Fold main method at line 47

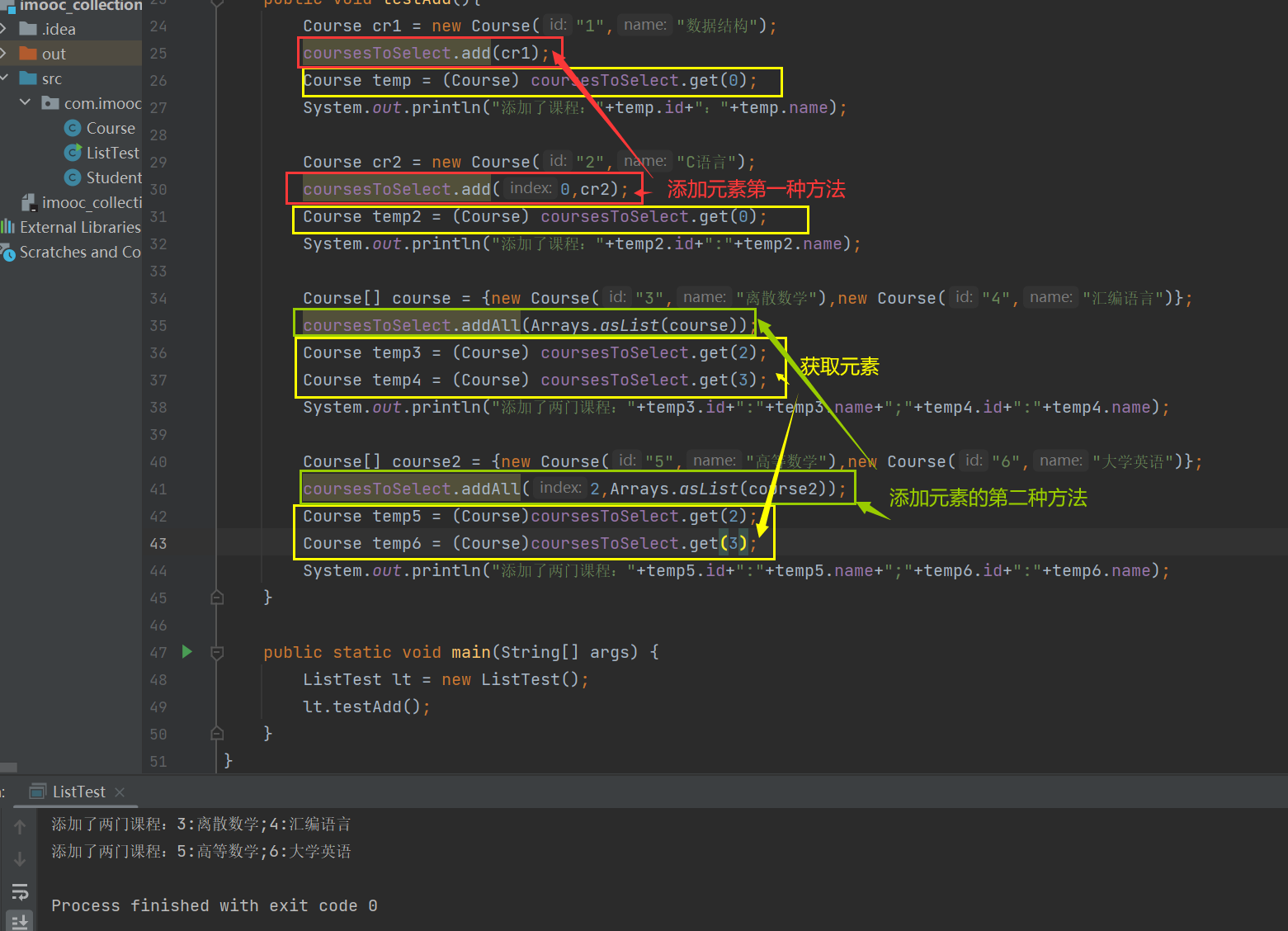click(217, 653)
